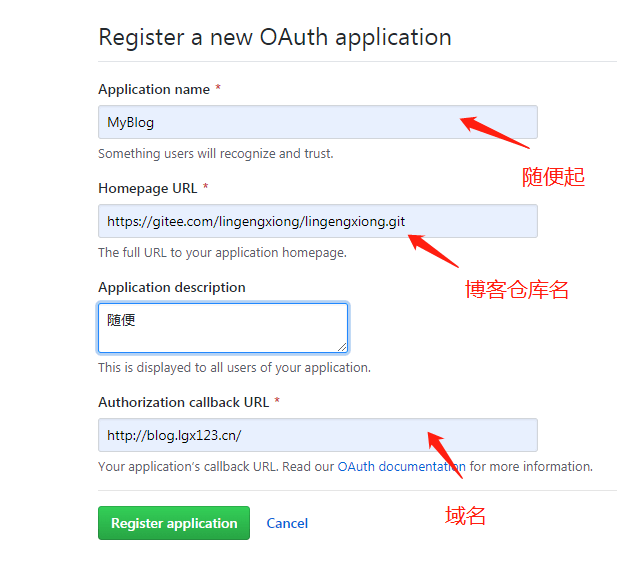Click the Register a new OAuth application heading
617x580 pixels.
pos(274,37)
